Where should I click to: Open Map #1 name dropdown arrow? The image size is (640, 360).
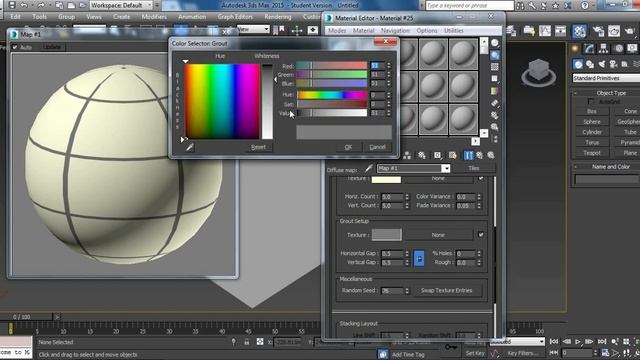click(446, 169)
